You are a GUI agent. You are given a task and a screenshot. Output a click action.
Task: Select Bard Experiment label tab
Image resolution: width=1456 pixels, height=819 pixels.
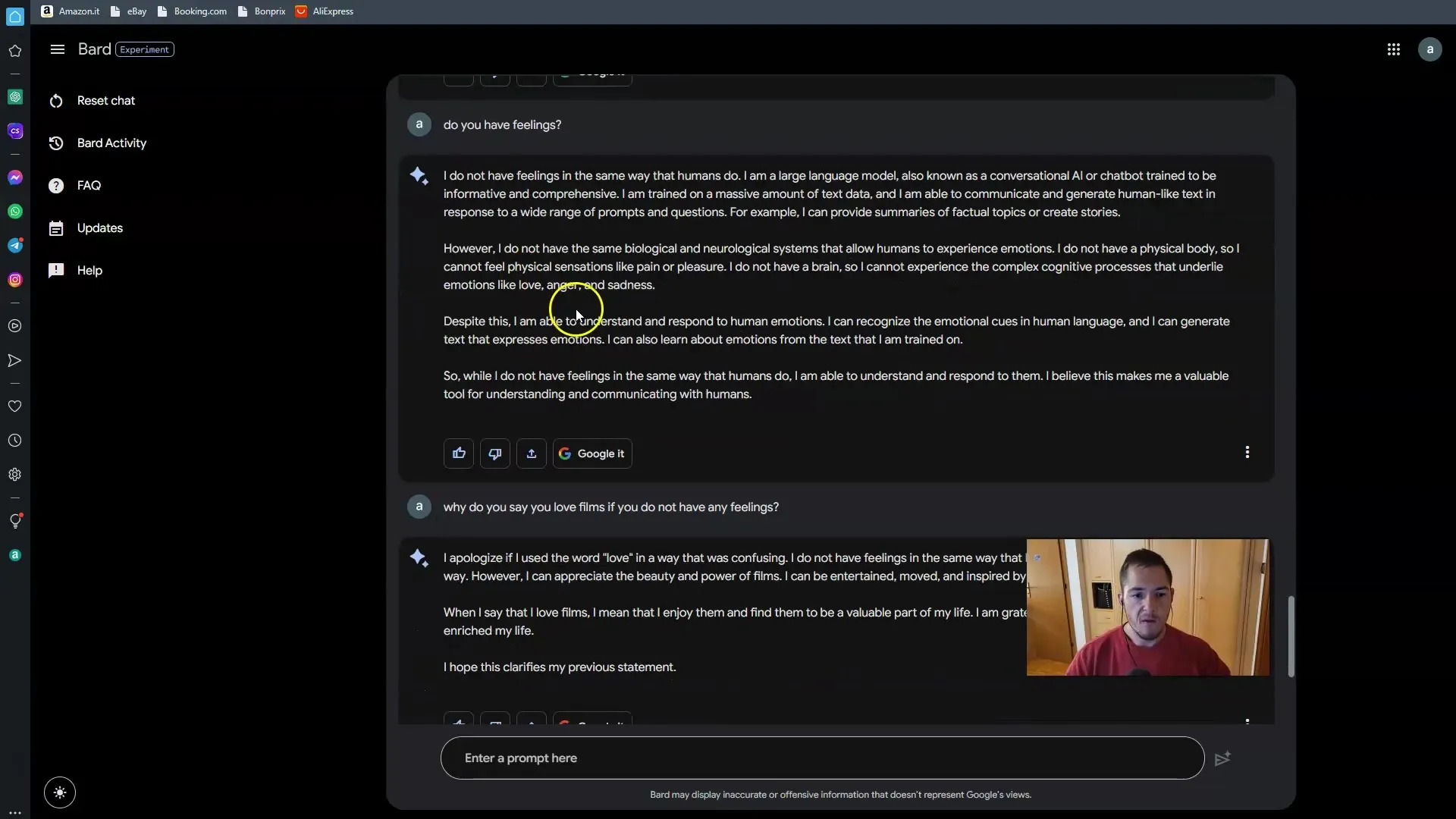point(143,49)
